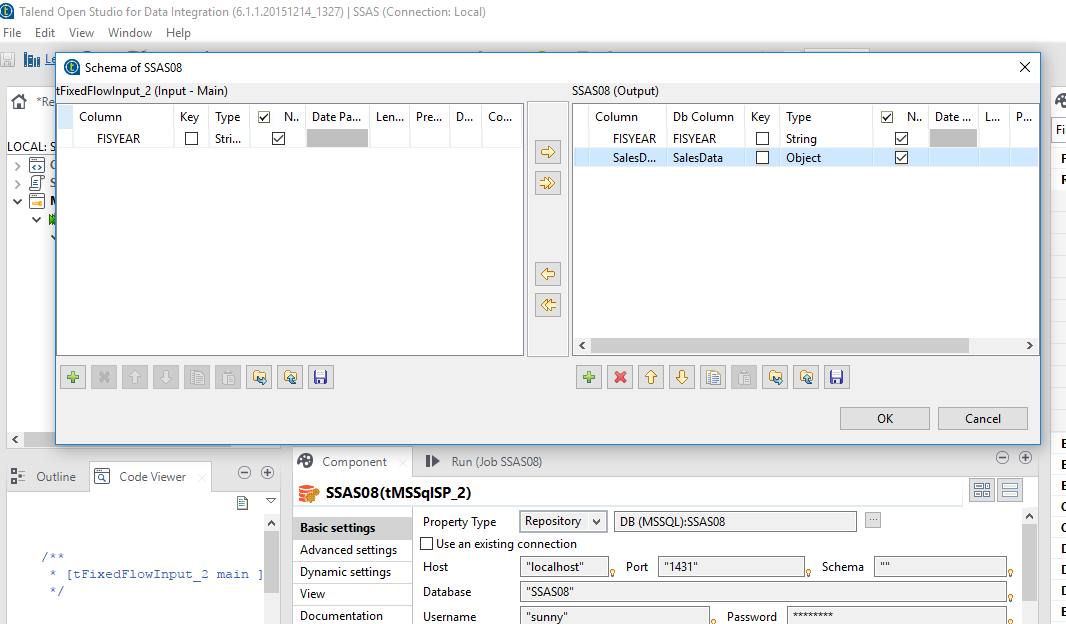
Task: Minimize the Component view panel
Action: (x=1002, y=457)
